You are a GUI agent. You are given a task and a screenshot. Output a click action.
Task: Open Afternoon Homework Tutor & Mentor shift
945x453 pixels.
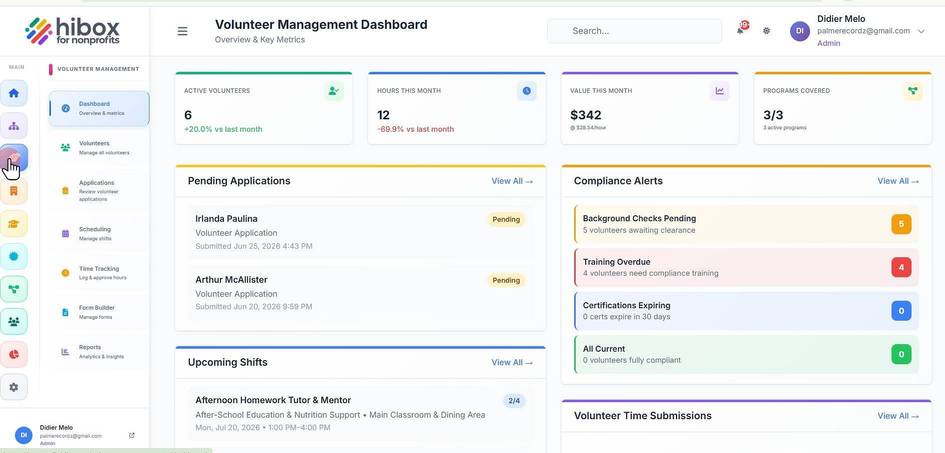pyautogui.click(x=360, y=414)
